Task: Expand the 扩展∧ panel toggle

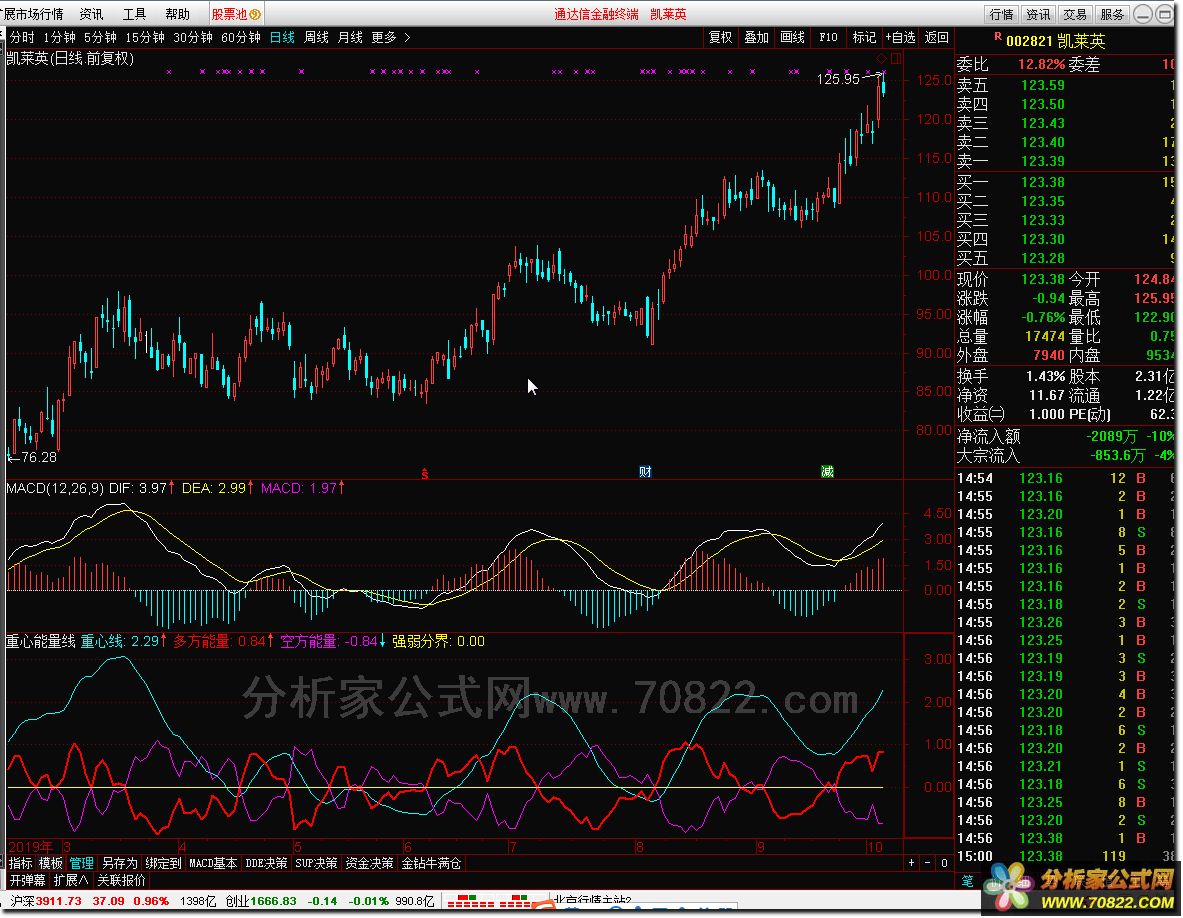Action: click(x=71, y=880)
